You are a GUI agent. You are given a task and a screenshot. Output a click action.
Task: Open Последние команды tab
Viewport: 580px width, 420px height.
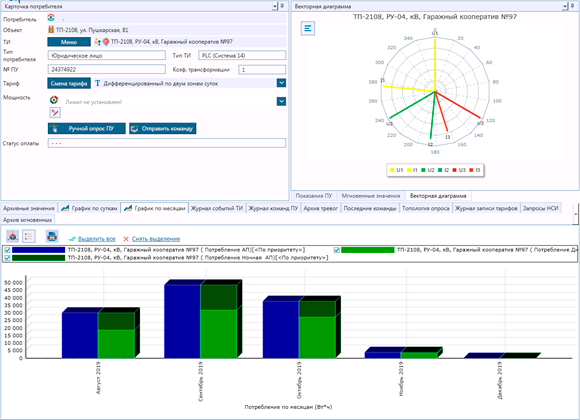pos(370,208)
